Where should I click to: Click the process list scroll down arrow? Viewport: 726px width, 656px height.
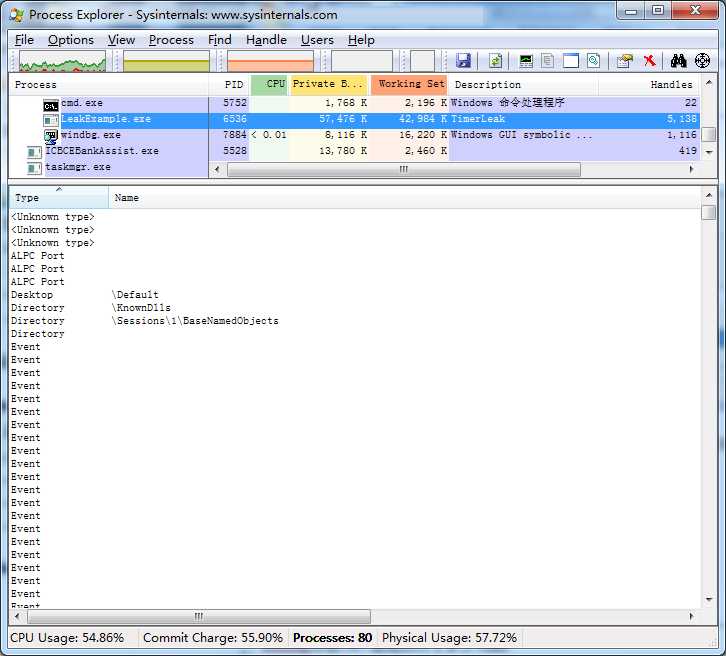coord(709,152)
